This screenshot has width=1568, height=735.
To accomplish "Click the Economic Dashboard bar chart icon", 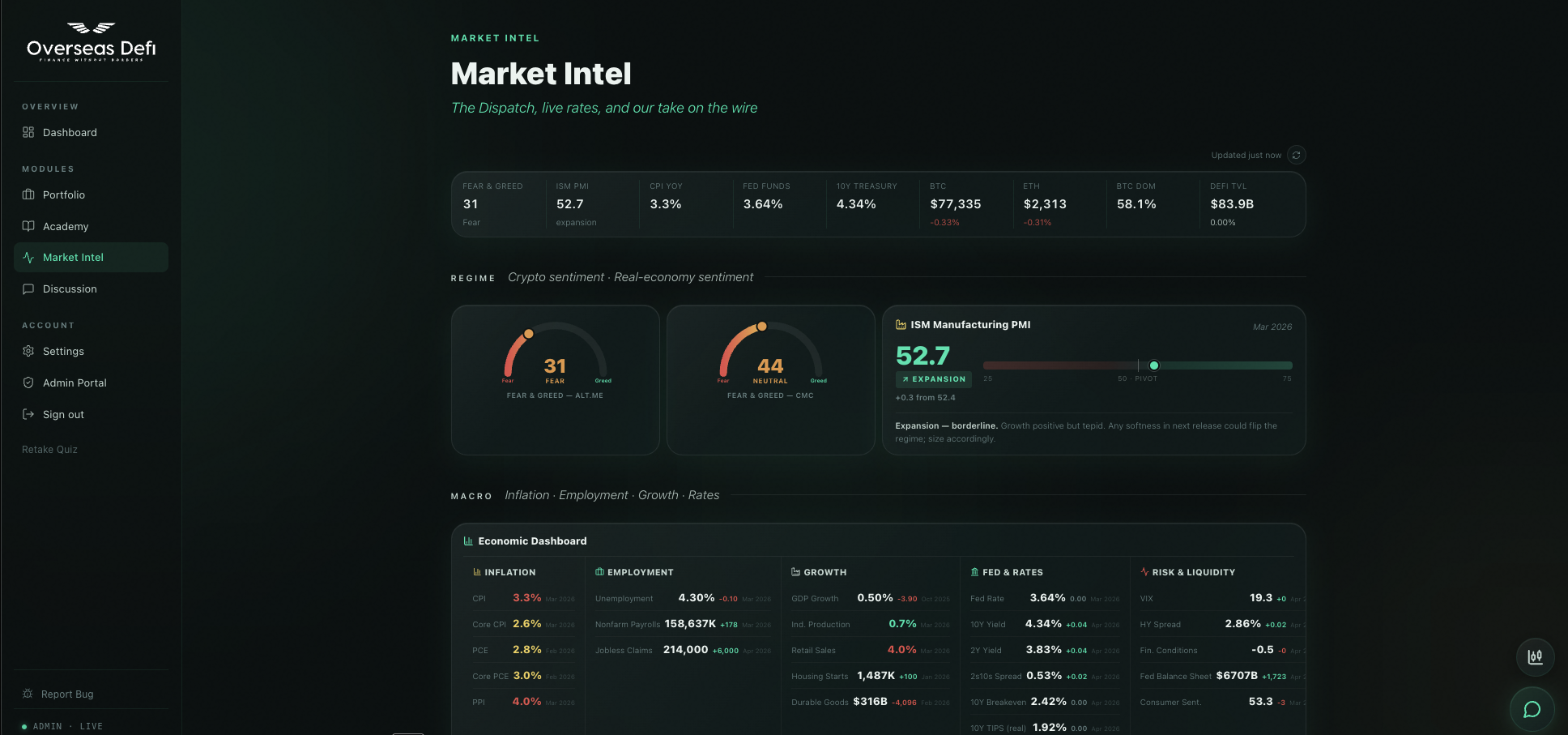I will (468, 541).
